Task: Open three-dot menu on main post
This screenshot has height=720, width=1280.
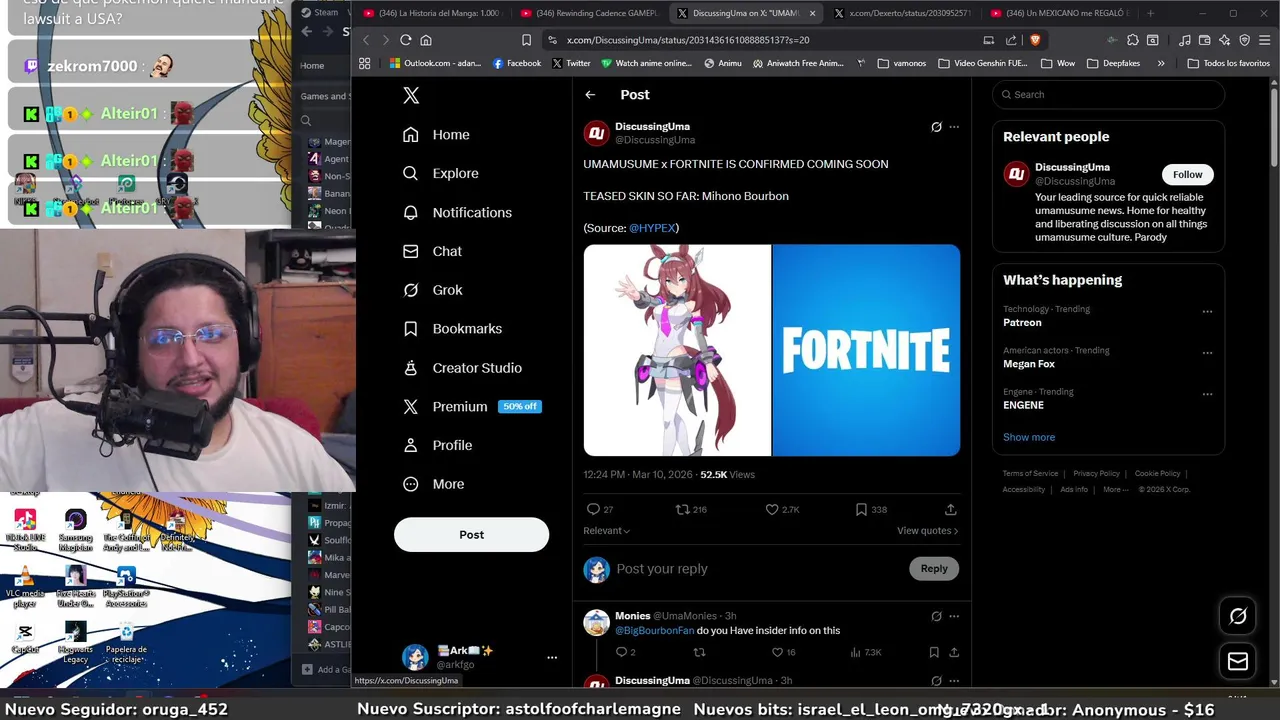Action: click(x=954, y=127)
